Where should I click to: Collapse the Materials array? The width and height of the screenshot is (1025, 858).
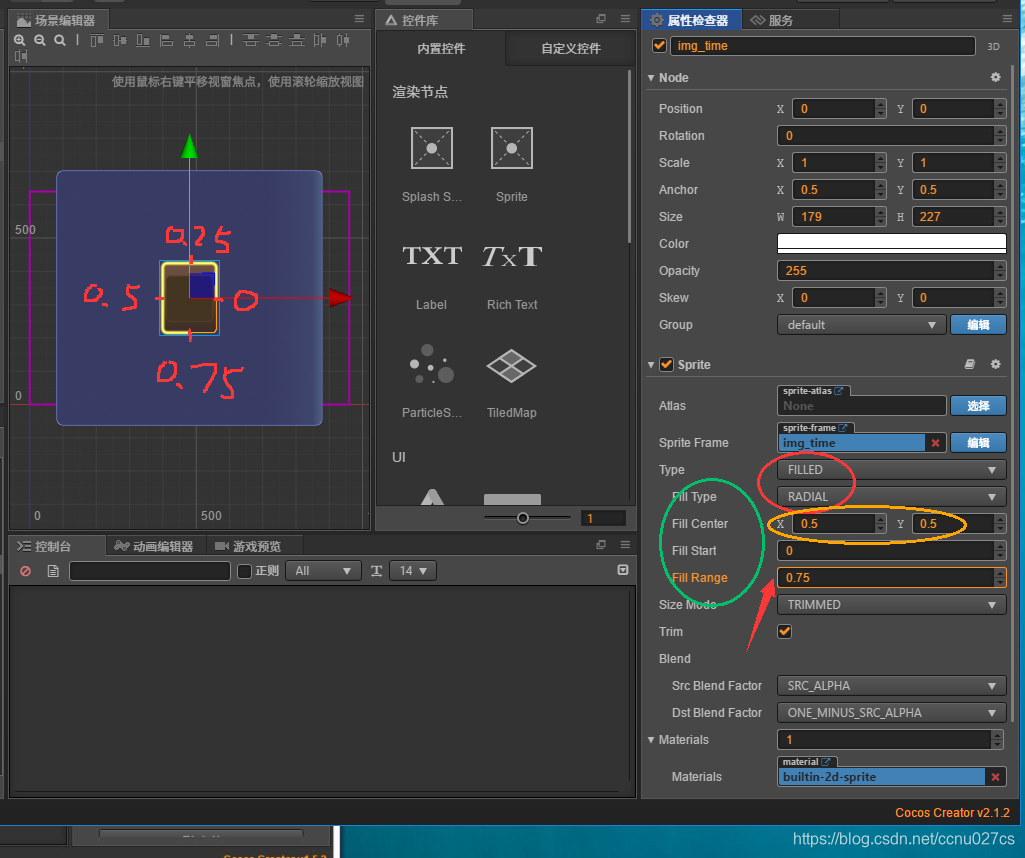(651, 740)
